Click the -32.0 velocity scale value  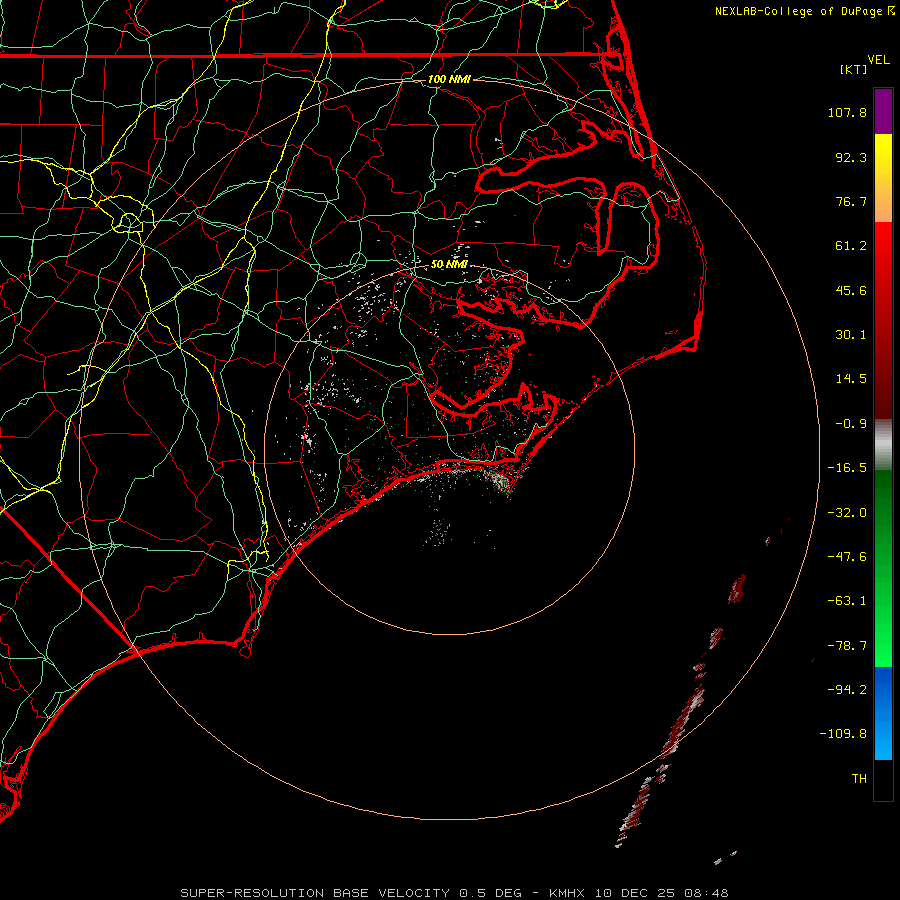tap(847, 513)
